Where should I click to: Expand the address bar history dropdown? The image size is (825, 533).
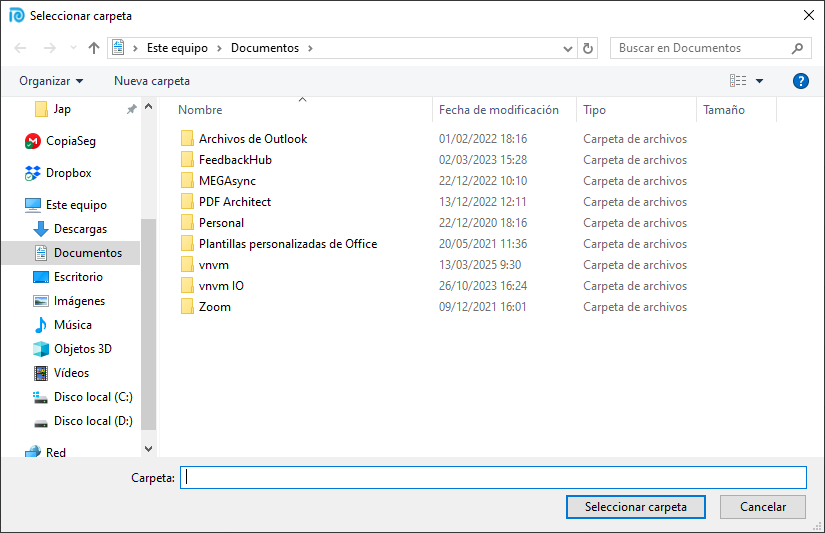tap(568, 48)
